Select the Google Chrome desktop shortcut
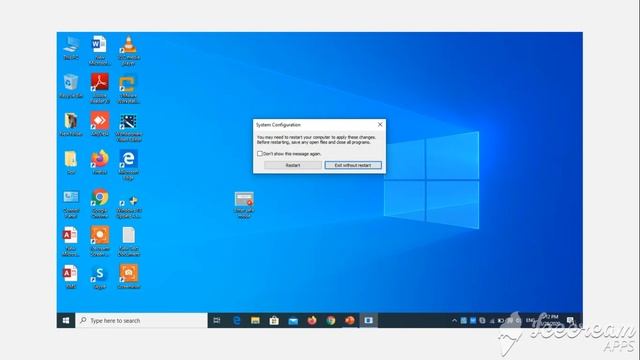The width and height of the screenshot is (640, 360). point(100,203)
